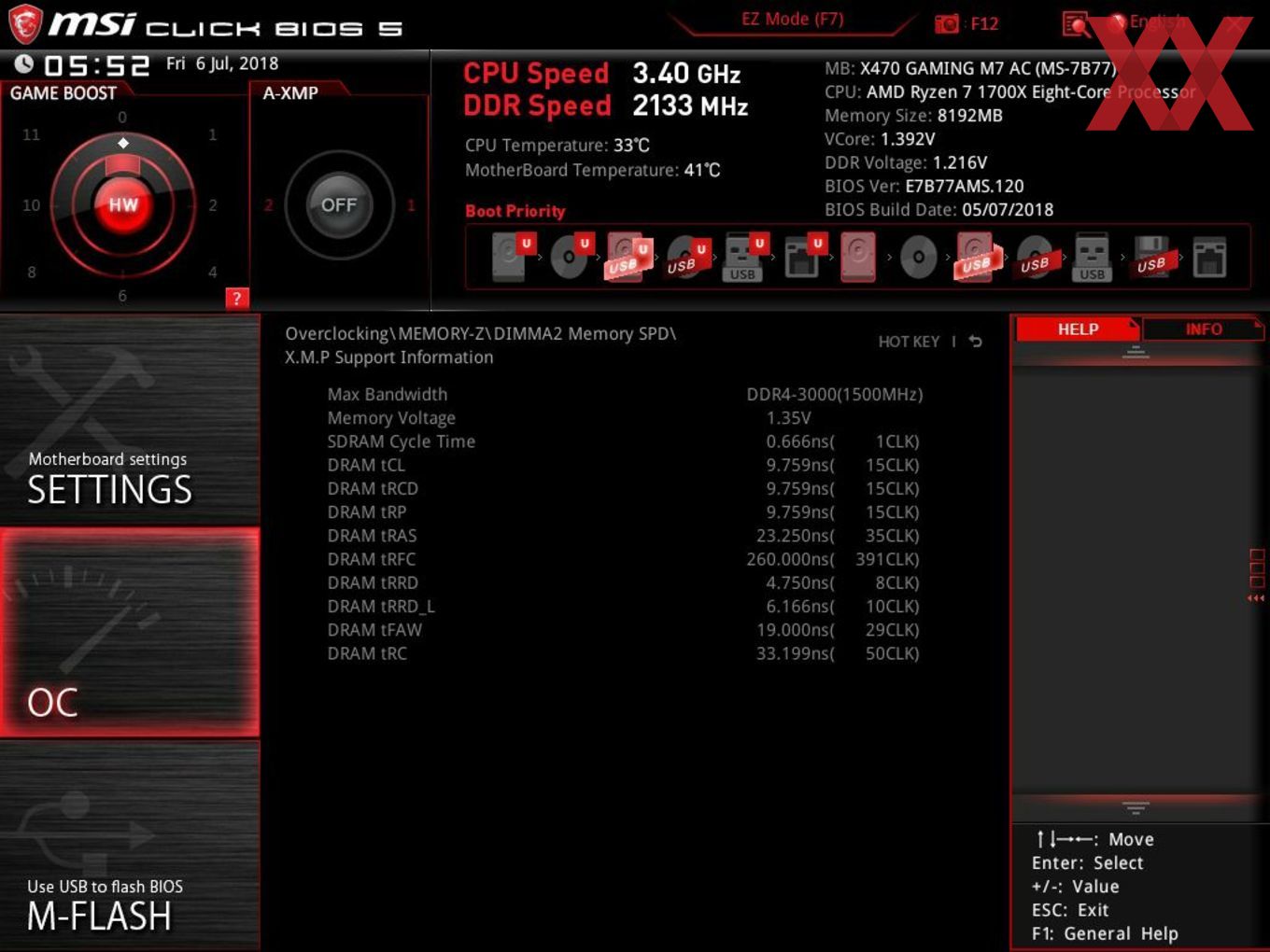Image resolution: width=1270 pixels, height=952 pixels.
Task: Select A-XMP profile number 1
Action: click(410, 205)
